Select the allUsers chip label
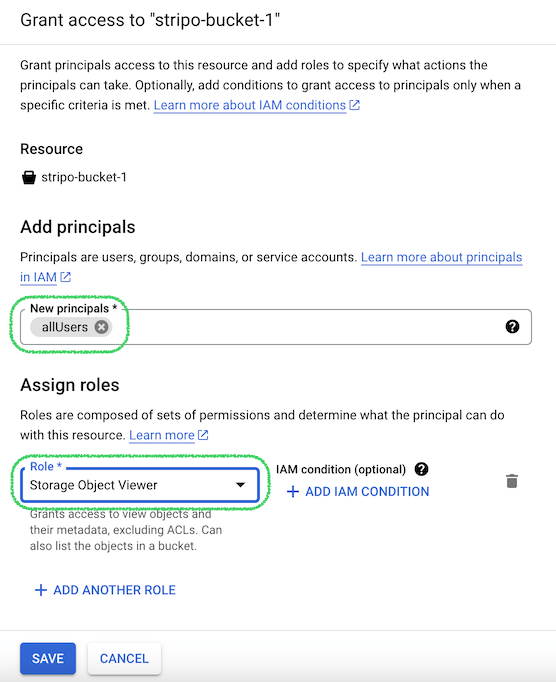This screenshot has height=682, width=556. (x=64, y=327)
